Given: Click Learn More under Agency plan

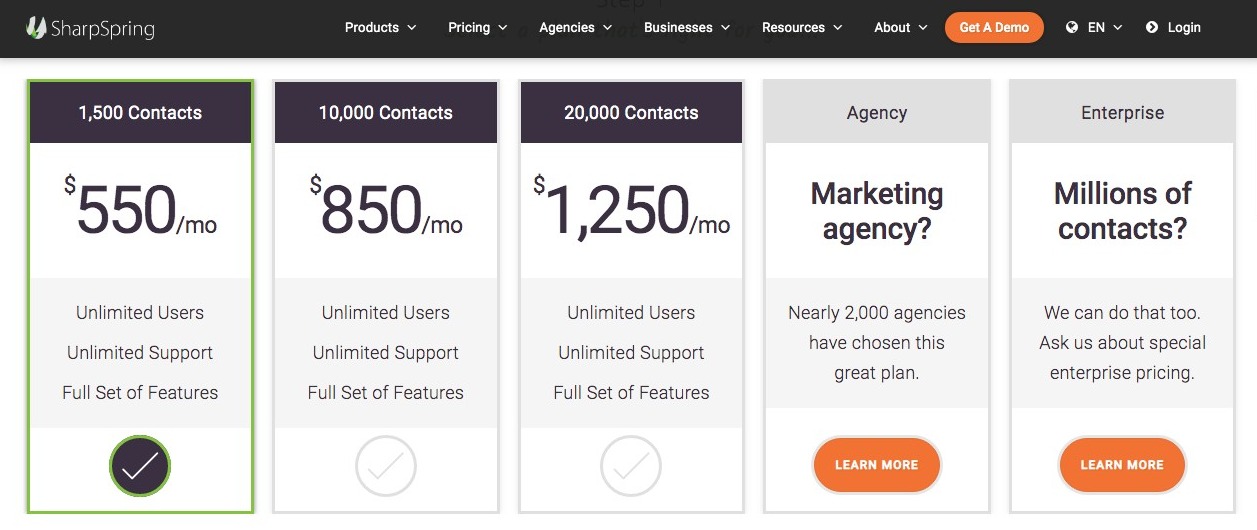Looking at the screenshot, I should coord(877,465).
